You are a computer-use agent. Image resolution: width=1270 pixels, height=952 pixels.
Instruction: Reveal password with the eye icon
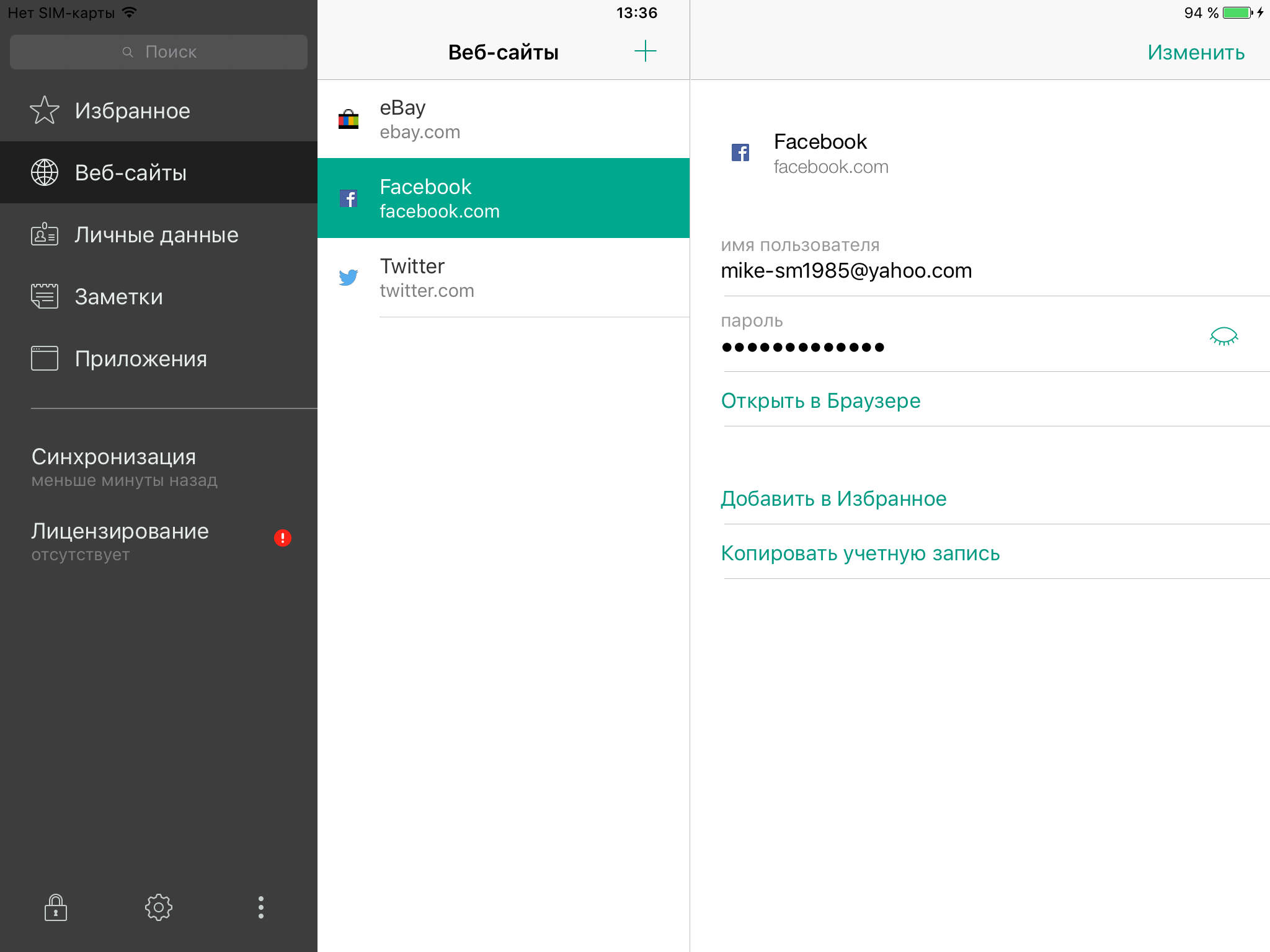[x=1223, y=337]
